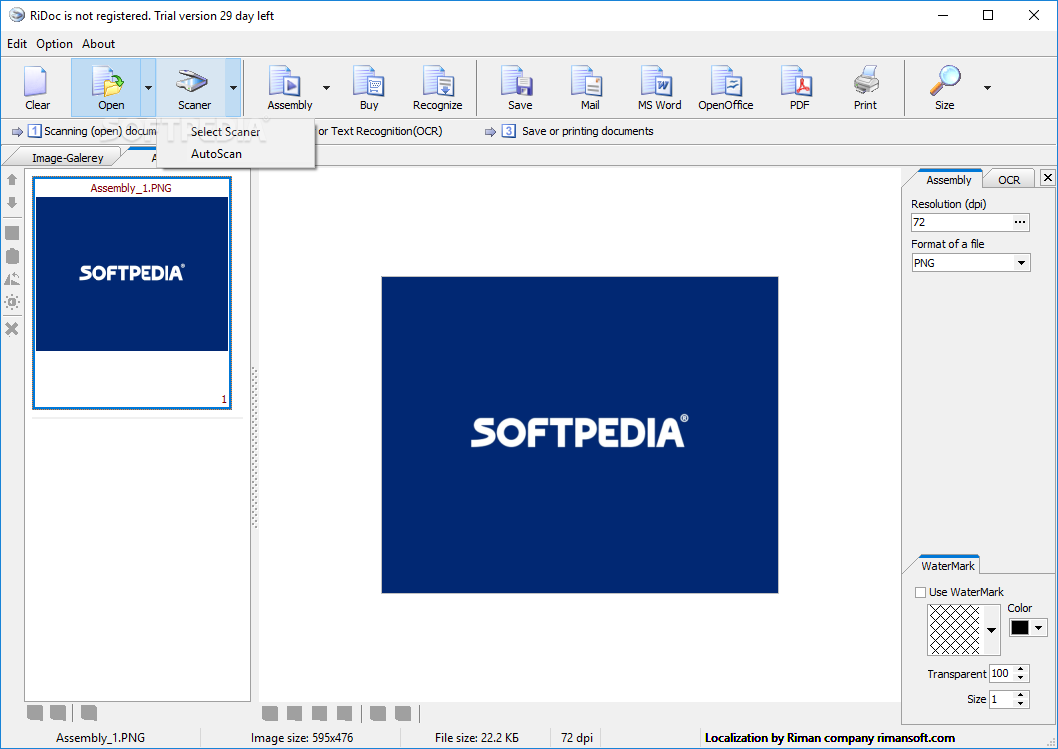The width and height of the screenshot is (1058, 749).
Task: Switch to the OCR tab
Action: [x=1009, y=180]
